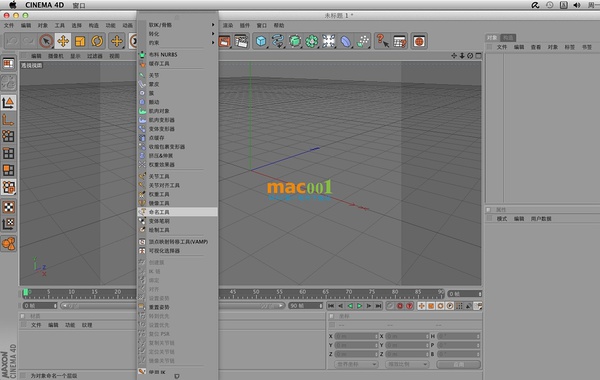
Task: Add a Cube primitive object
Action: [261, 41]
